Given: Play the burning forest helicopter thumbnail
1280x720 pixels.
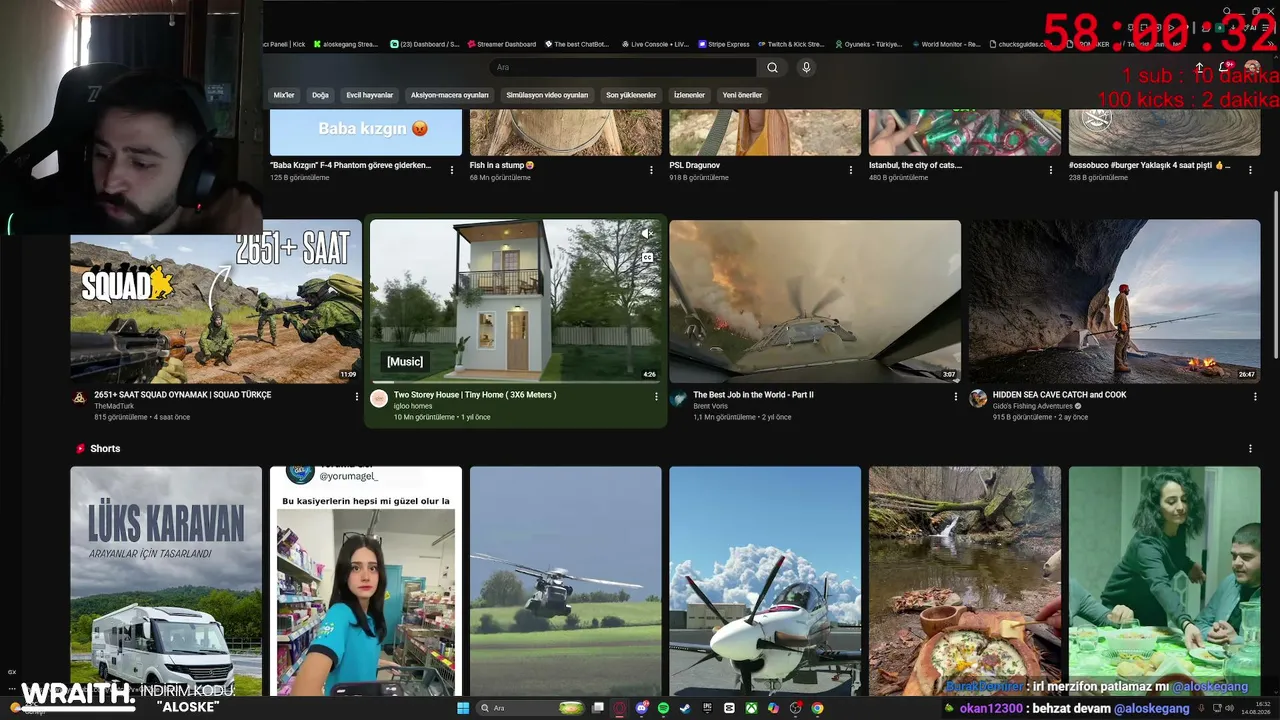Looking at the screenshot, I should click(x=815, y=302).
